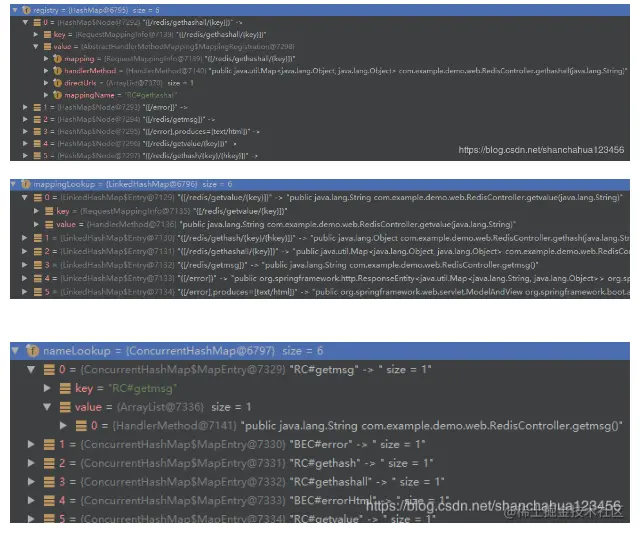The height and width of the screenshot is (536, 641).
Task: Expand HashMap$Node@7297 gethash entry arrow
Action: tap(25, 156)
